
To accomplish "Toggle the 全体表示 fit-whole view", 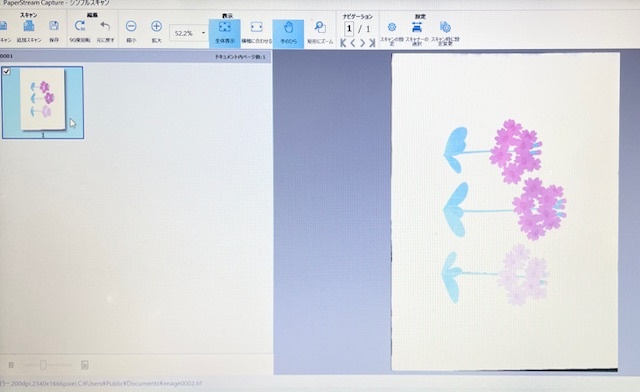I will (224, 33).
